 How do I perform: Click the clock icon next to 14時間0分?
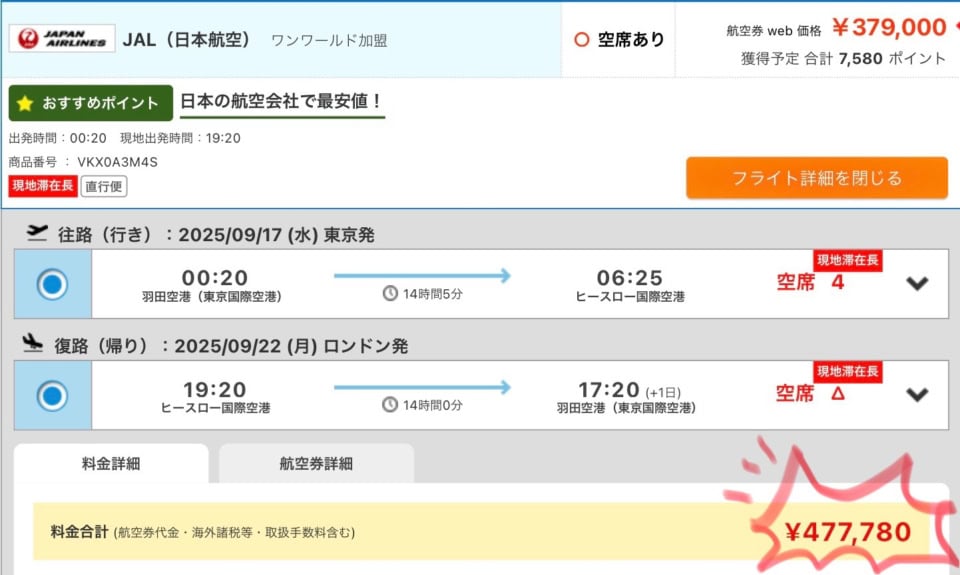390,404
